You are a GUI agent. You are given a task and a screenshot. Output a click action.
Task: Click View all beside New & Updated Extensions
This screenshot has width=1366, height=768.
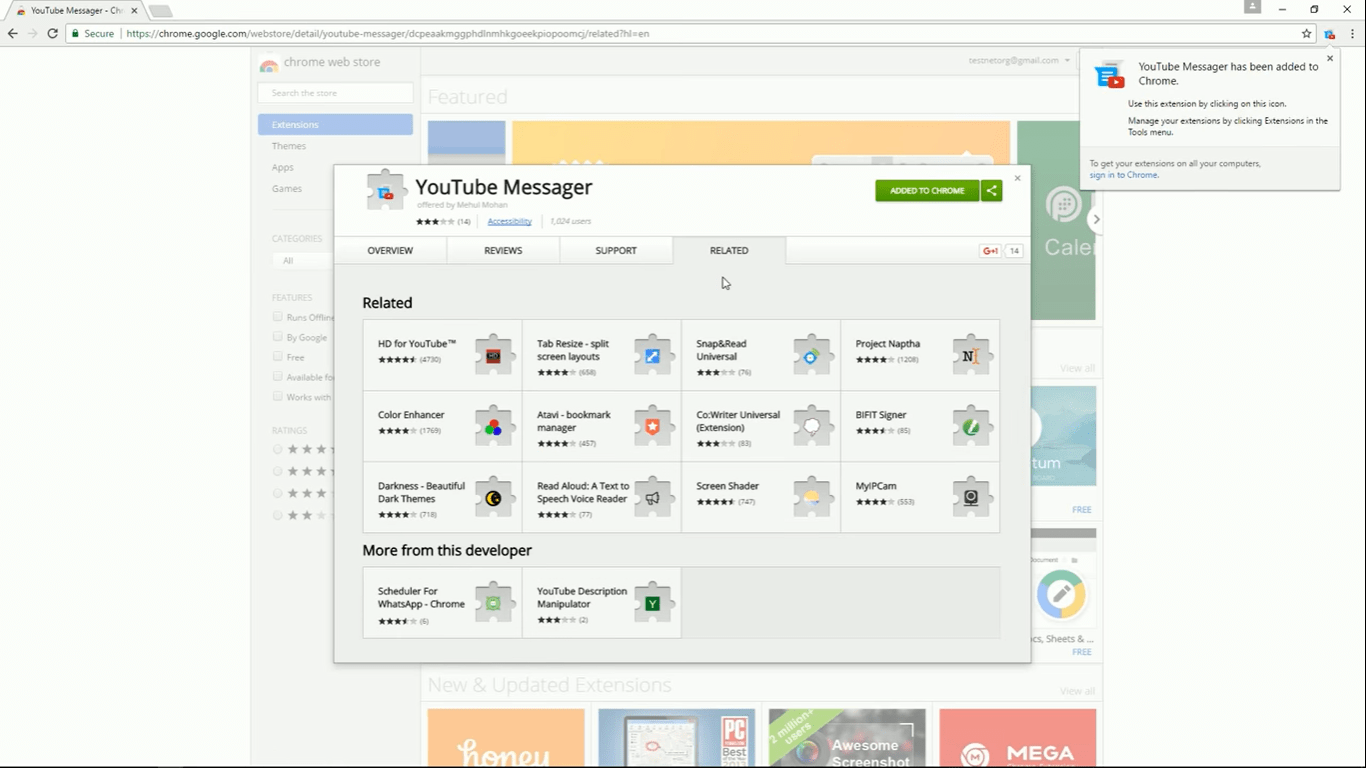1077,691
